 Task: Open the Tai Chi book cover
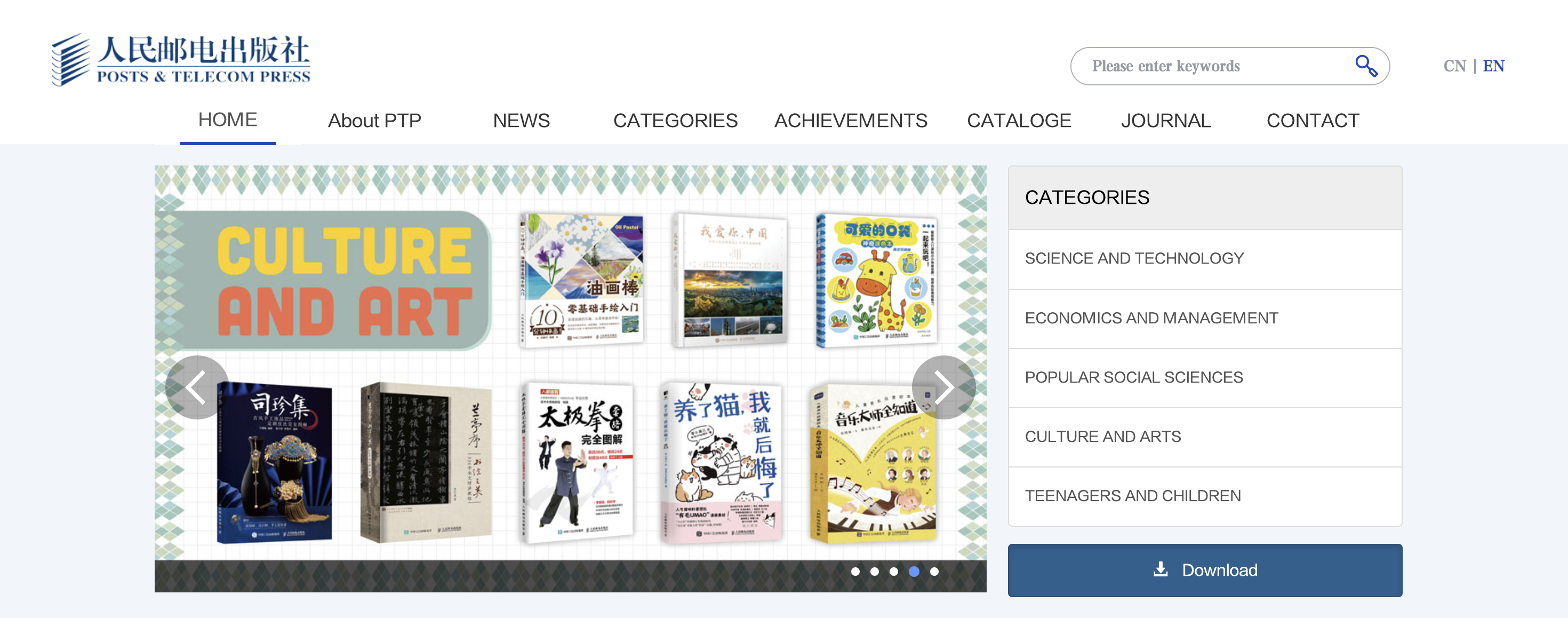(x=577, y=462)
